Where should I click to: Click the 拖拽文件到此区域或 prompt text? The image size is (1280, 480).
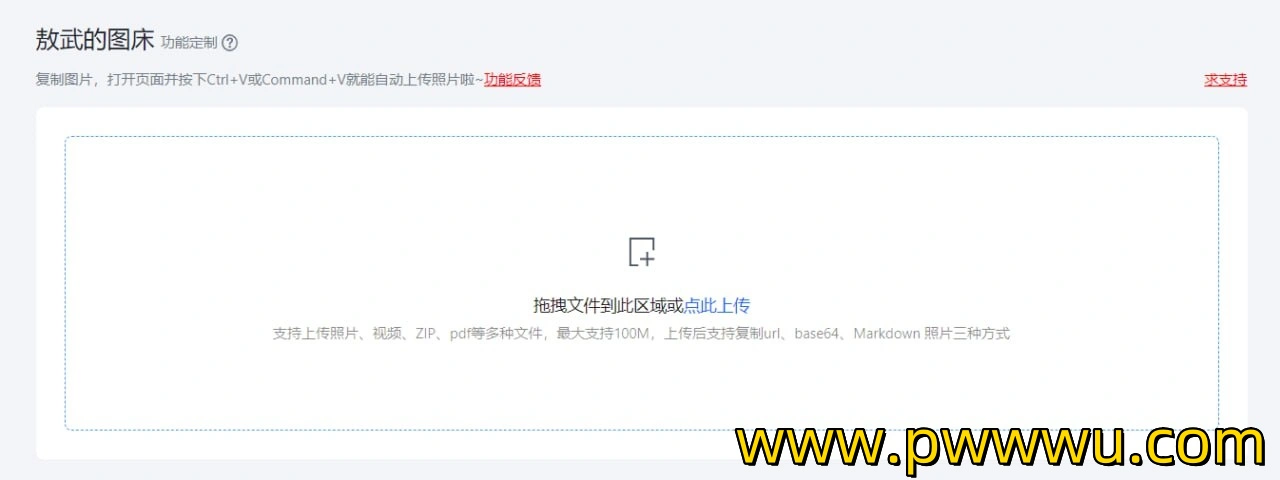tap(608, 306)
